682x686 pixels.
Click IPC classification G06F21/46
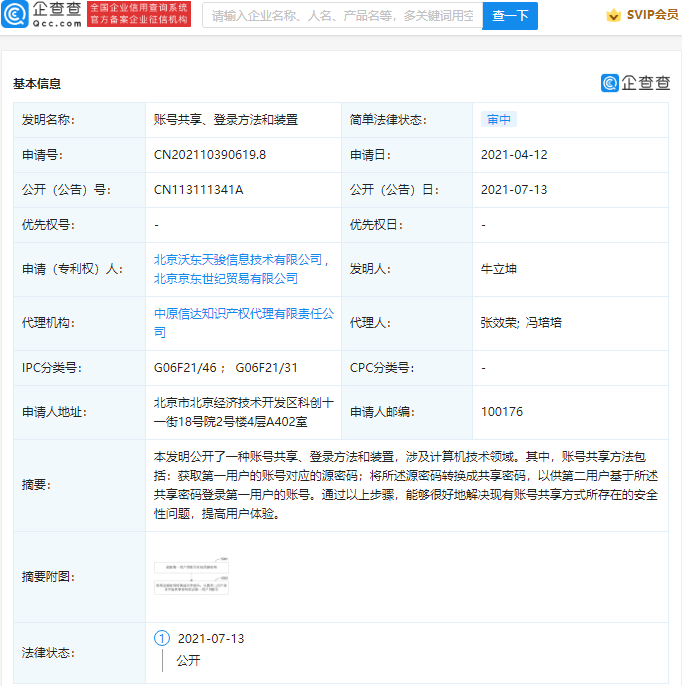coord(185,368)
